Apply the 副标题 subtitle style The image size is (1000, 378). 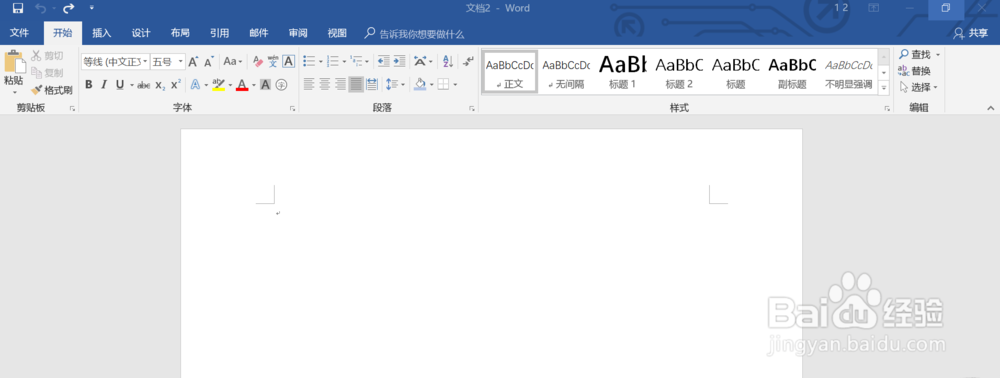[x=792, y=72]
